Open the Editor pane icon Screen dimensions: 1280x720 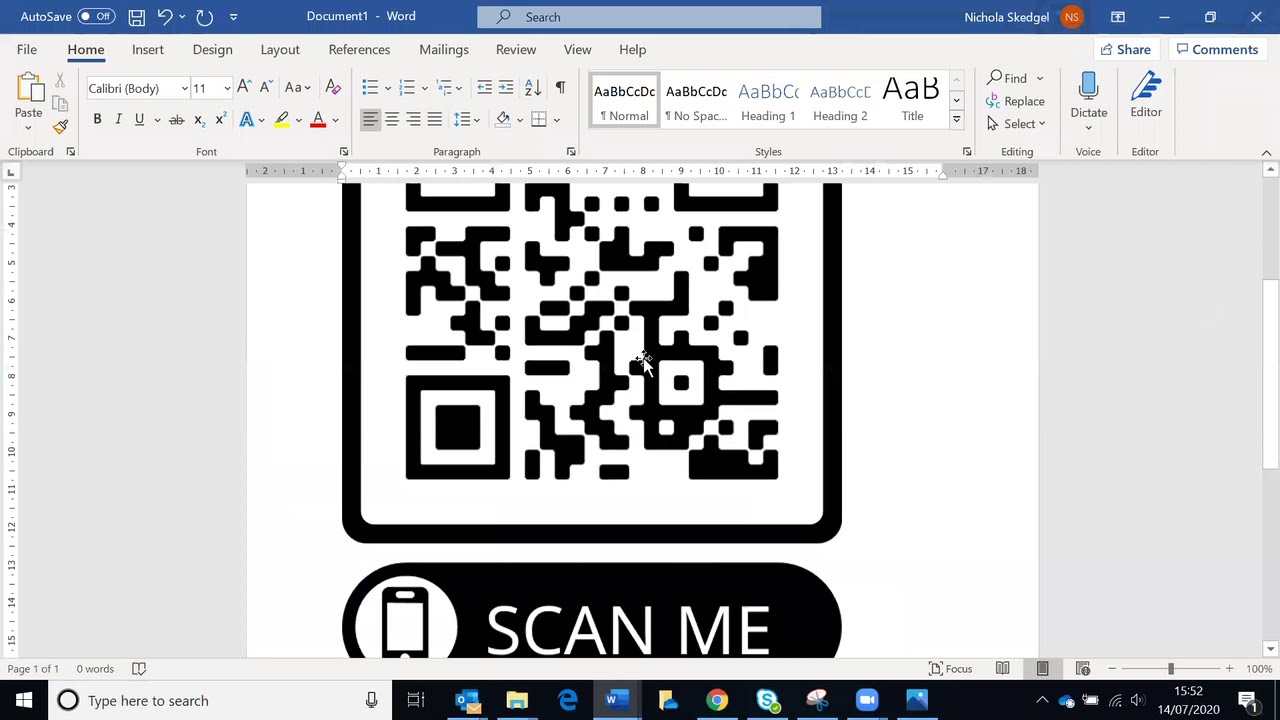coord(1146,88)
